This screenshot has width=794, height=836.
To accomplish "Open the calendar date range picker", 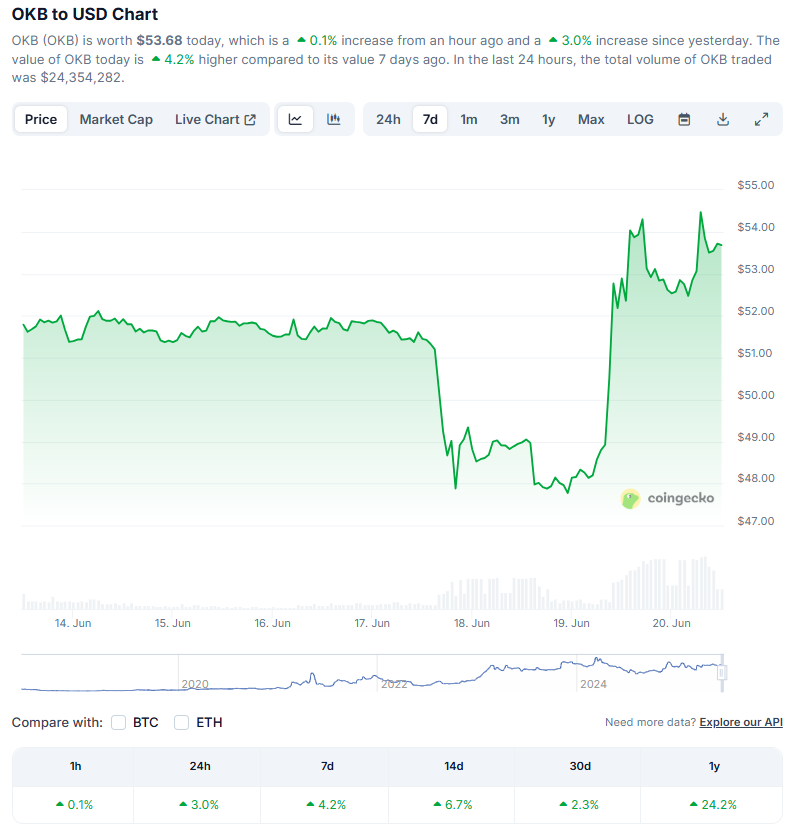I will 684,119.
